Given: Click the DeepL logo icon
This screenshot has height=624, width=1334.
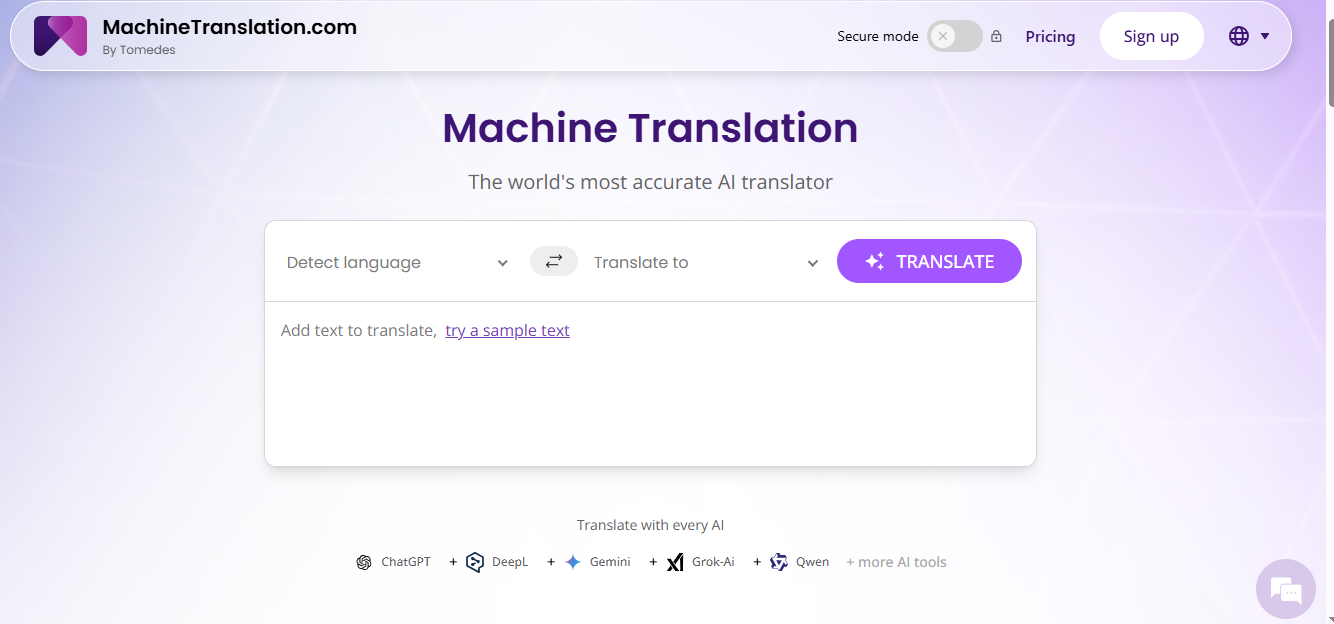Looking at the screenshot, I should (x=475, y=562).
